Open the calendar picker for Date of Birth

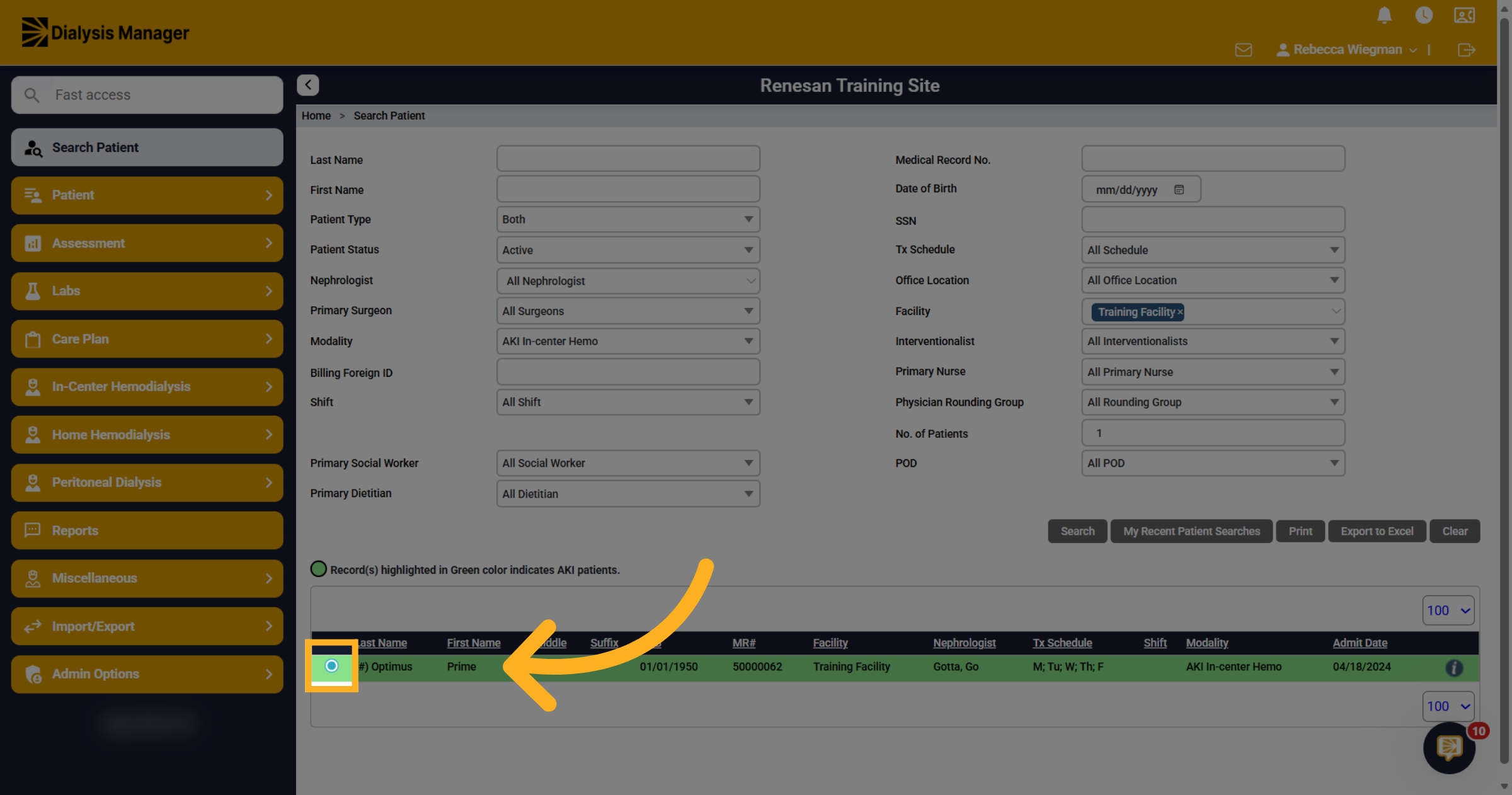[1179, 190]
